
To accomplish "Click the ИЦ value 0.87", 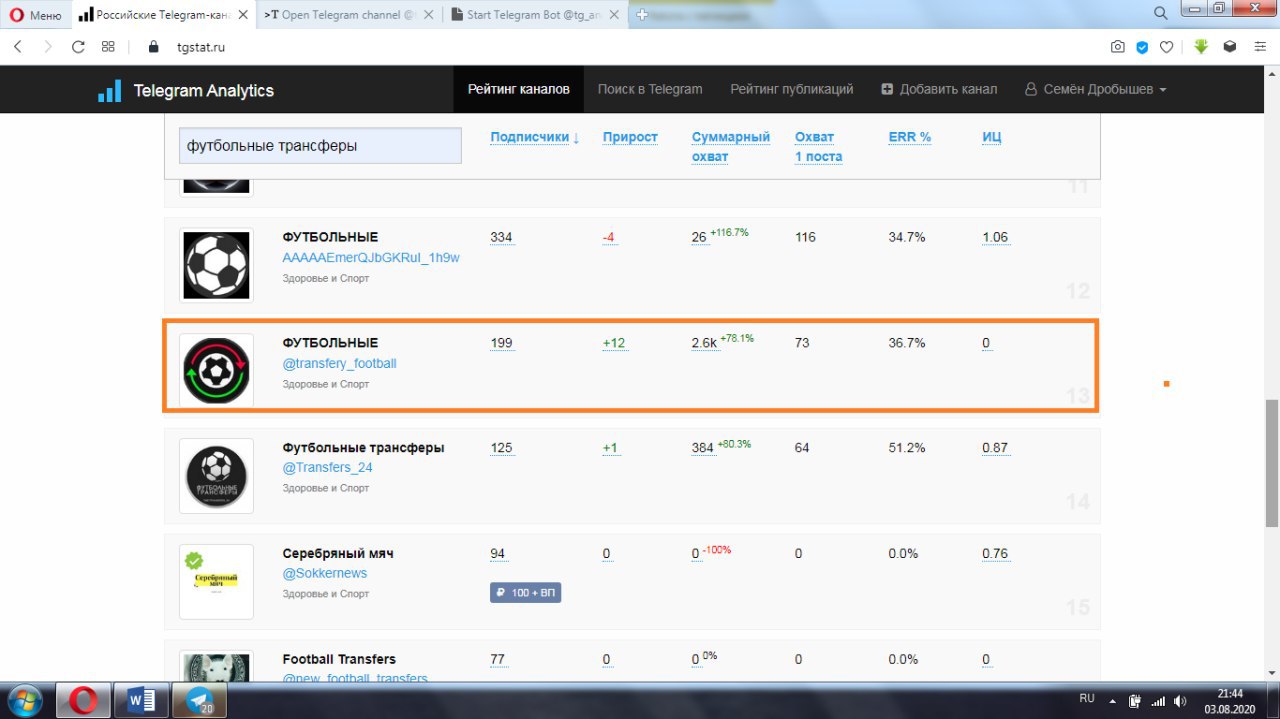I will [995, 448].
